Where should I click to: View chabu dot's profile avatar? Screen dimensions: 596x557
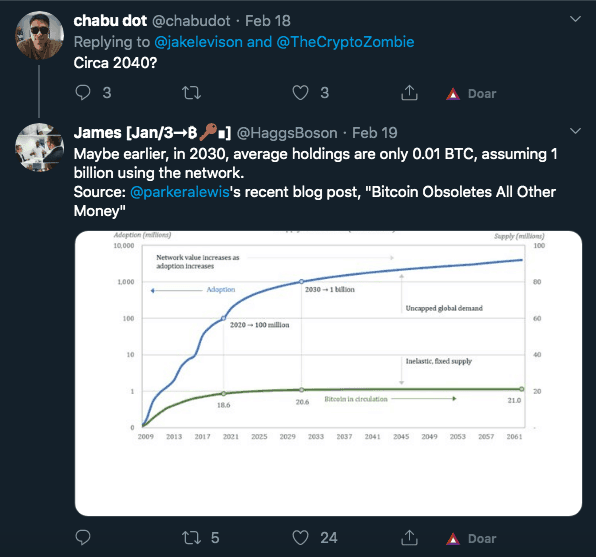coord(39,35)
